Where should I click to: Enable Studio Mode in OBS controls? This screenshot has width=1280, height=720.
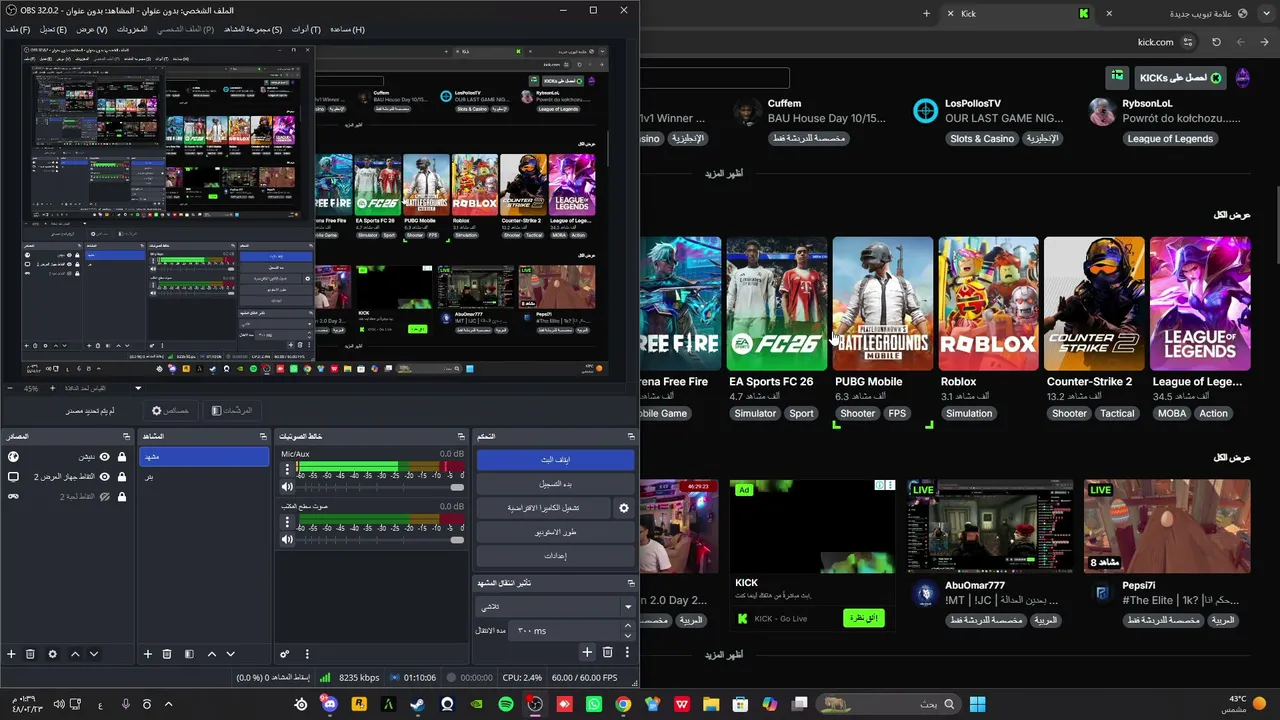point(555,532)
